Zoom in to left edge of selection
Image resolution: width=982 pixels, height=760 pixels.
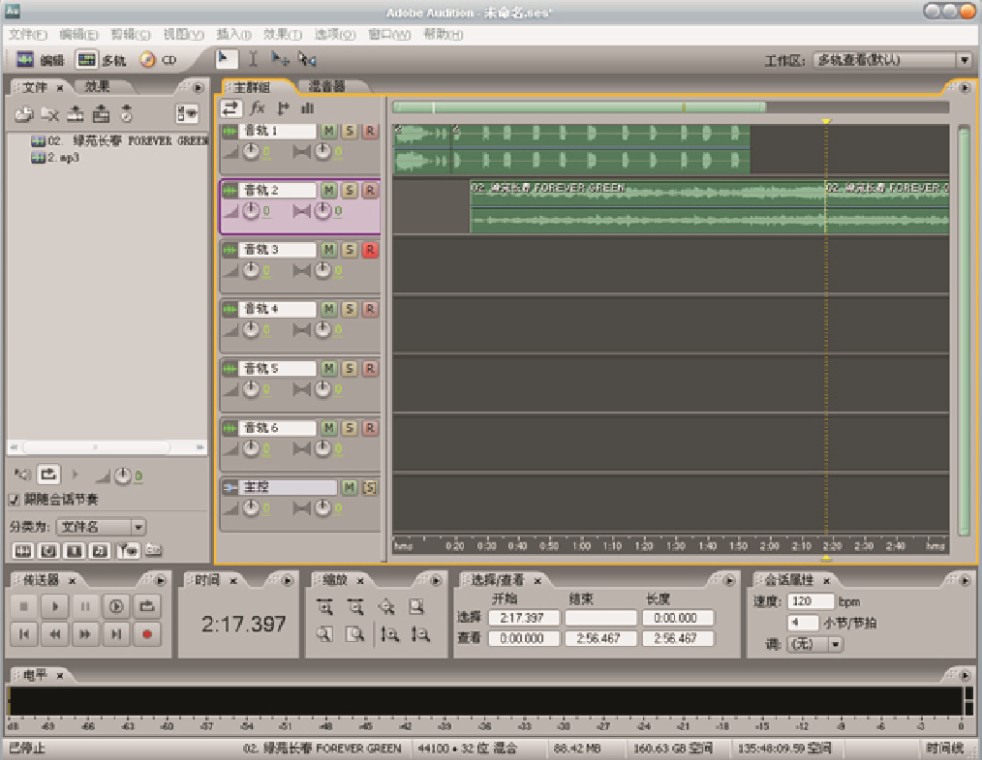tap(324, 634)
